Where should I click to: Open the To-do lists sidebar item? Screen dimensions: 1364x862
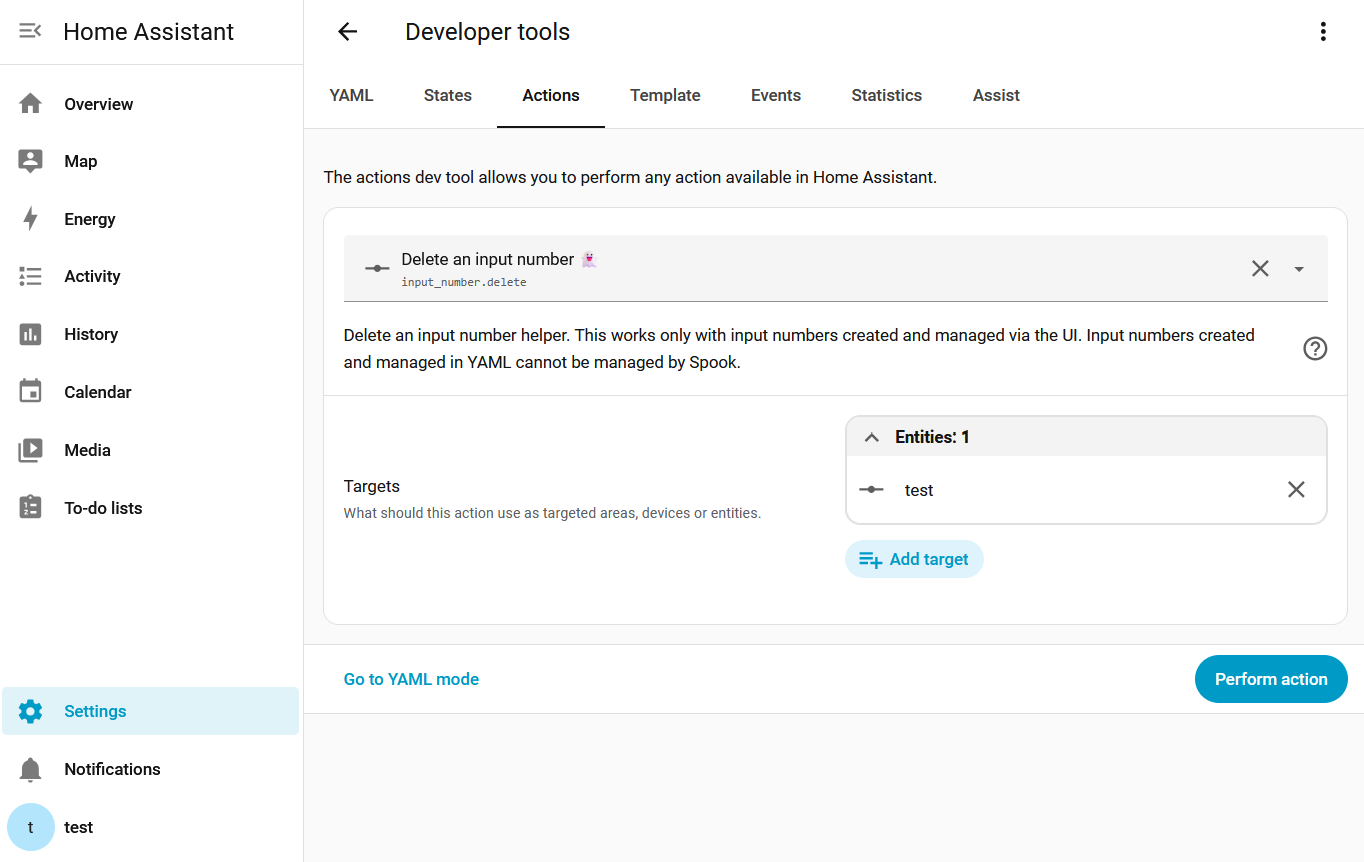click(151, 508)
